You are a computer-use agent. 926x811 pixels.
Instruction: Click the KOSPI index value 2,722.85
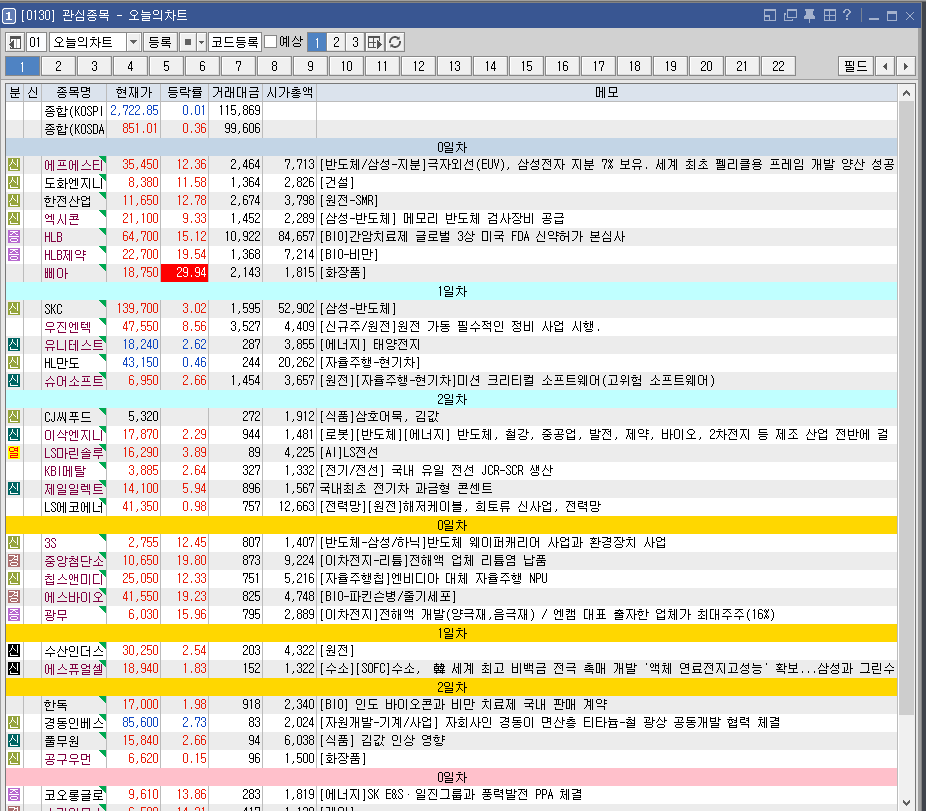(134, 110)
